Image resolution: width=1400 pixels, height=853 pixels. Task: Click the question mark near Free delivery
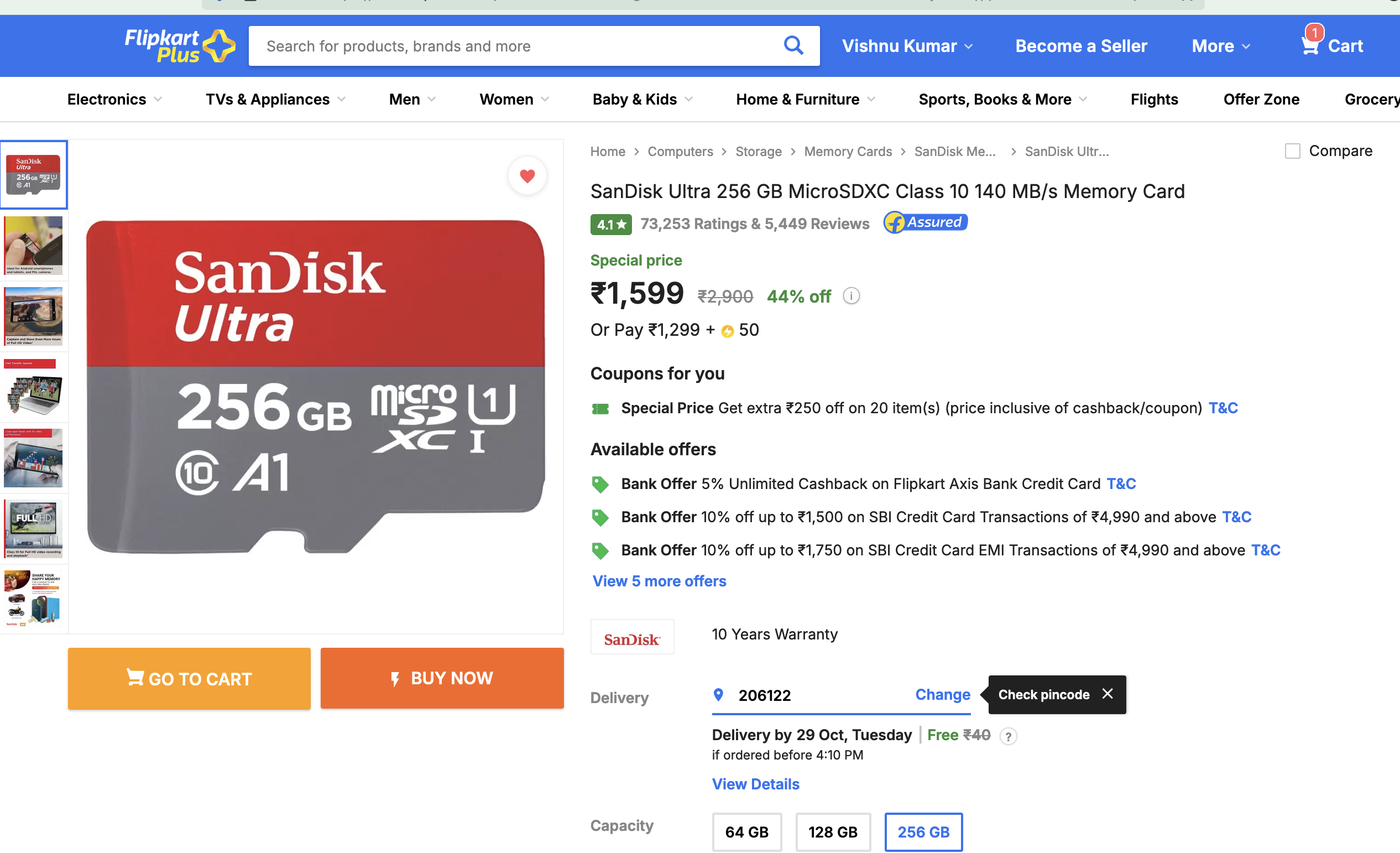tap(1009, 736)
